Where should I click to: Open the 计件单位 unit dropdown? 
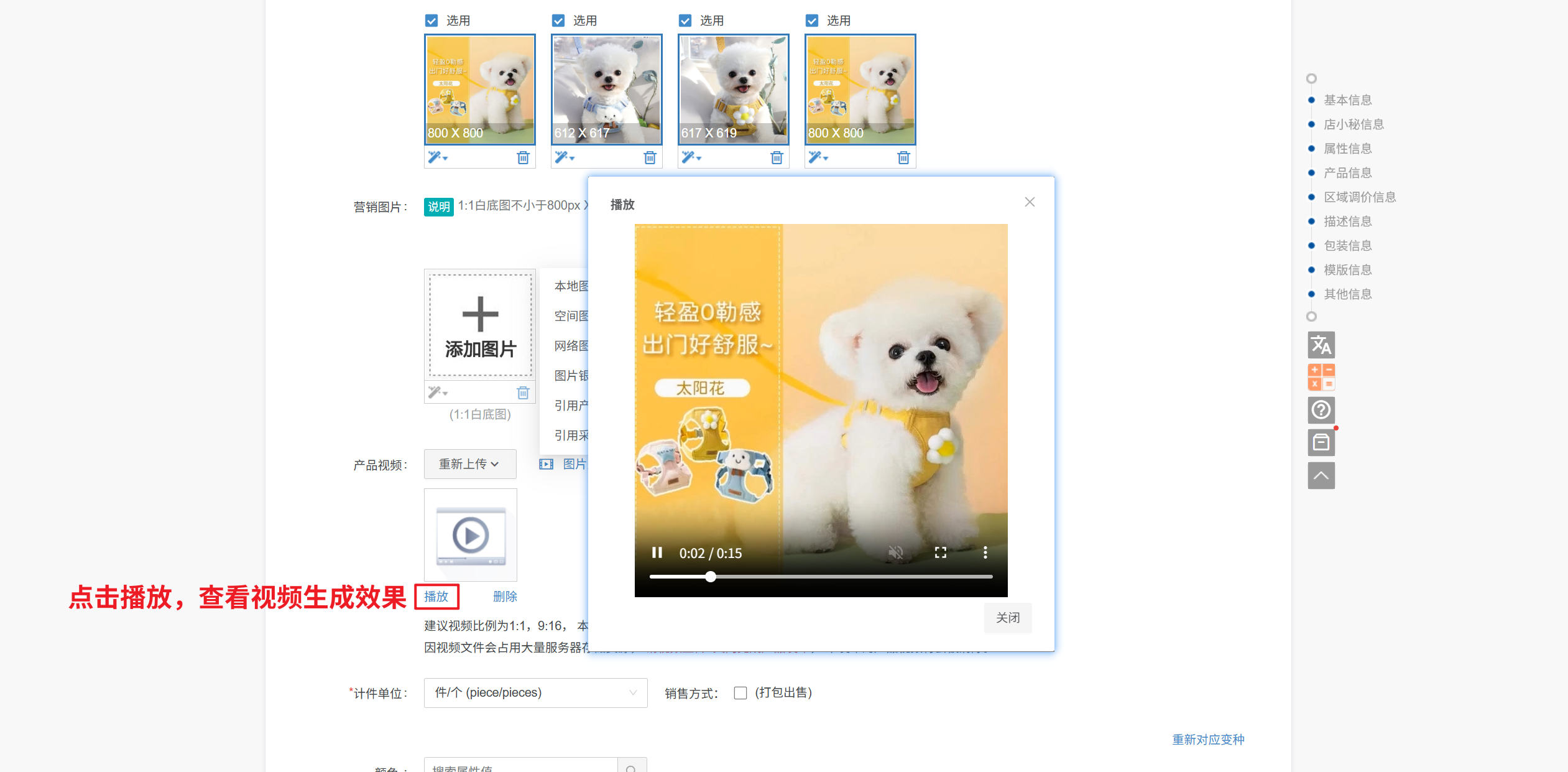point(535,693)
